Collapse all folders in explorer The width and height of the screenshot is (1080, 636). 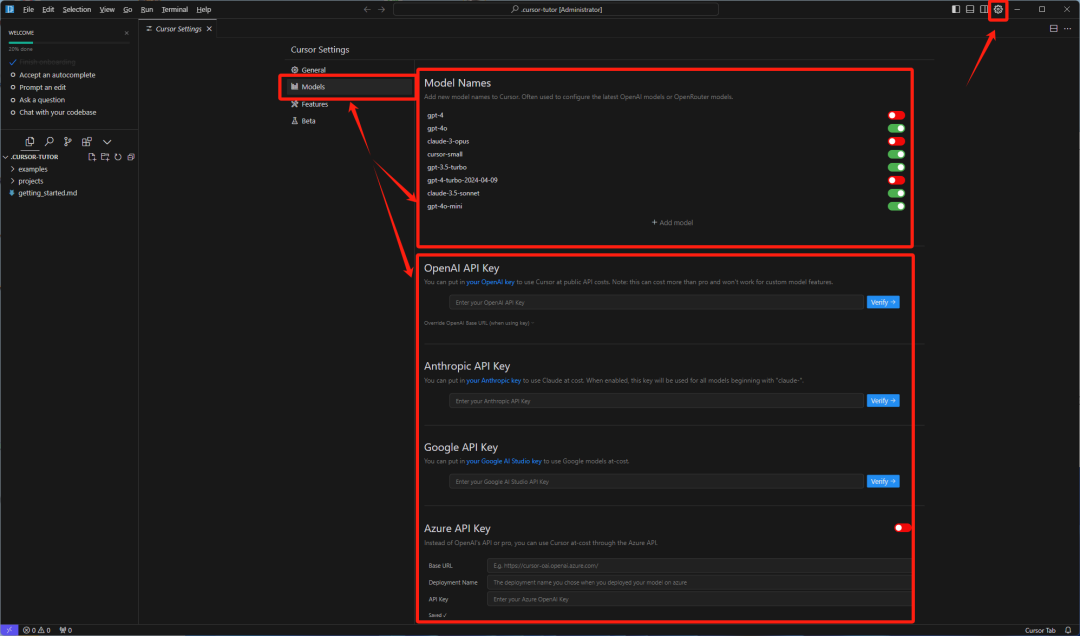131,157
